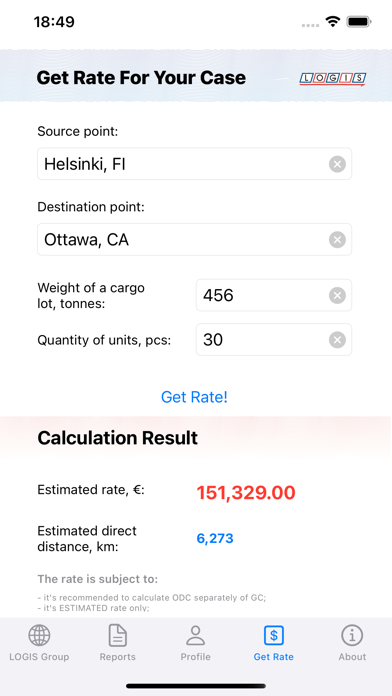Tap the estimated rate 151,329.00 value
The height and width of the screenshot is (696, 392).
pyautogui.click(x=246, y=493)
